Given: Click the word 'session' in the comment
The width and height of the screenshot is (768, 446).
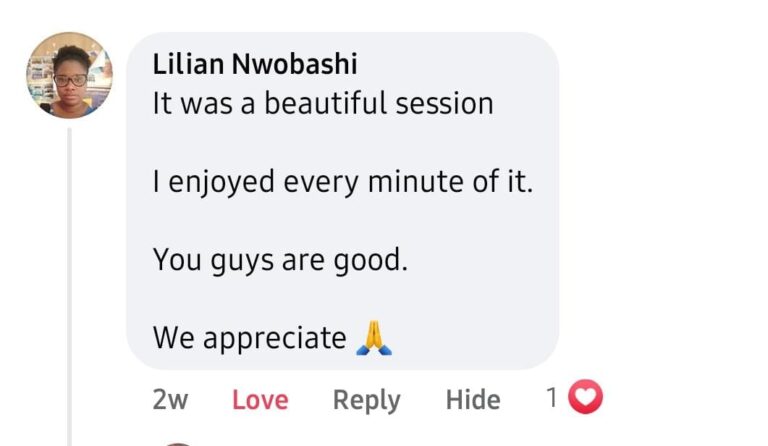Looking at the screenshot, I should coord(444,105).
